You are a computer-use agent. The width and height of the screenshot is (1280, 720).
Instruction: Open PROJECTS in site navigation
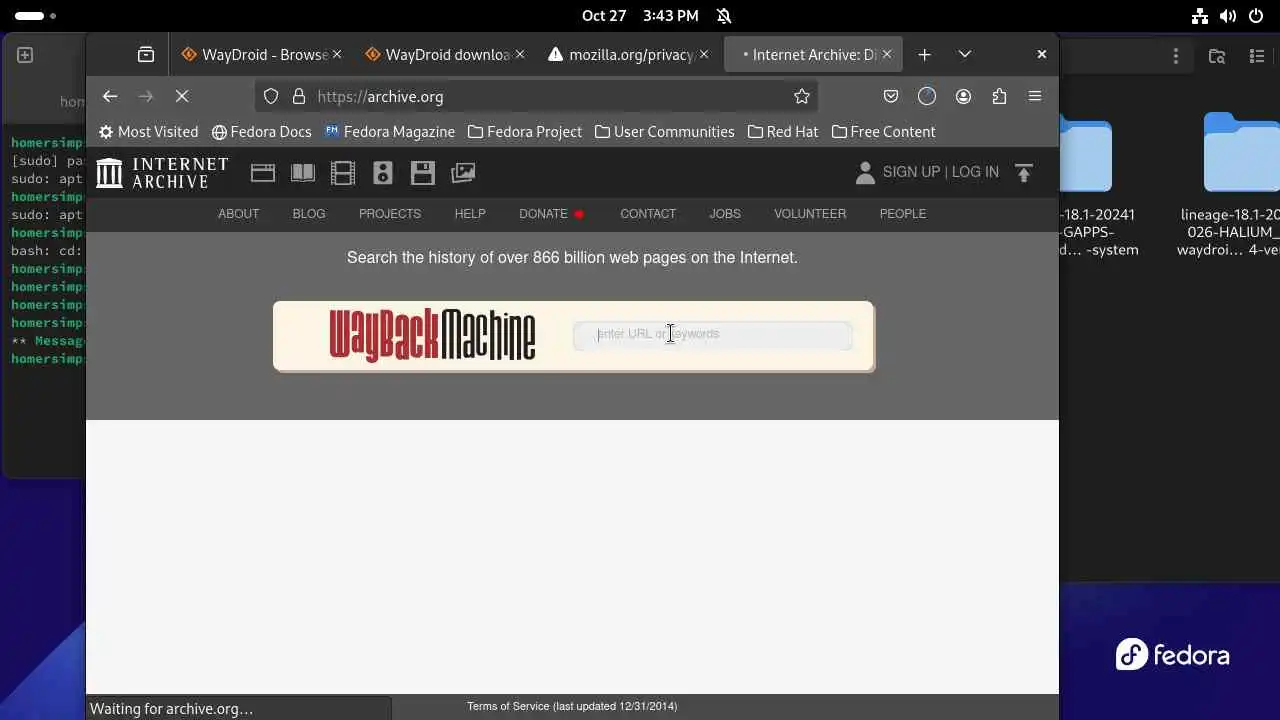[390, 214]
